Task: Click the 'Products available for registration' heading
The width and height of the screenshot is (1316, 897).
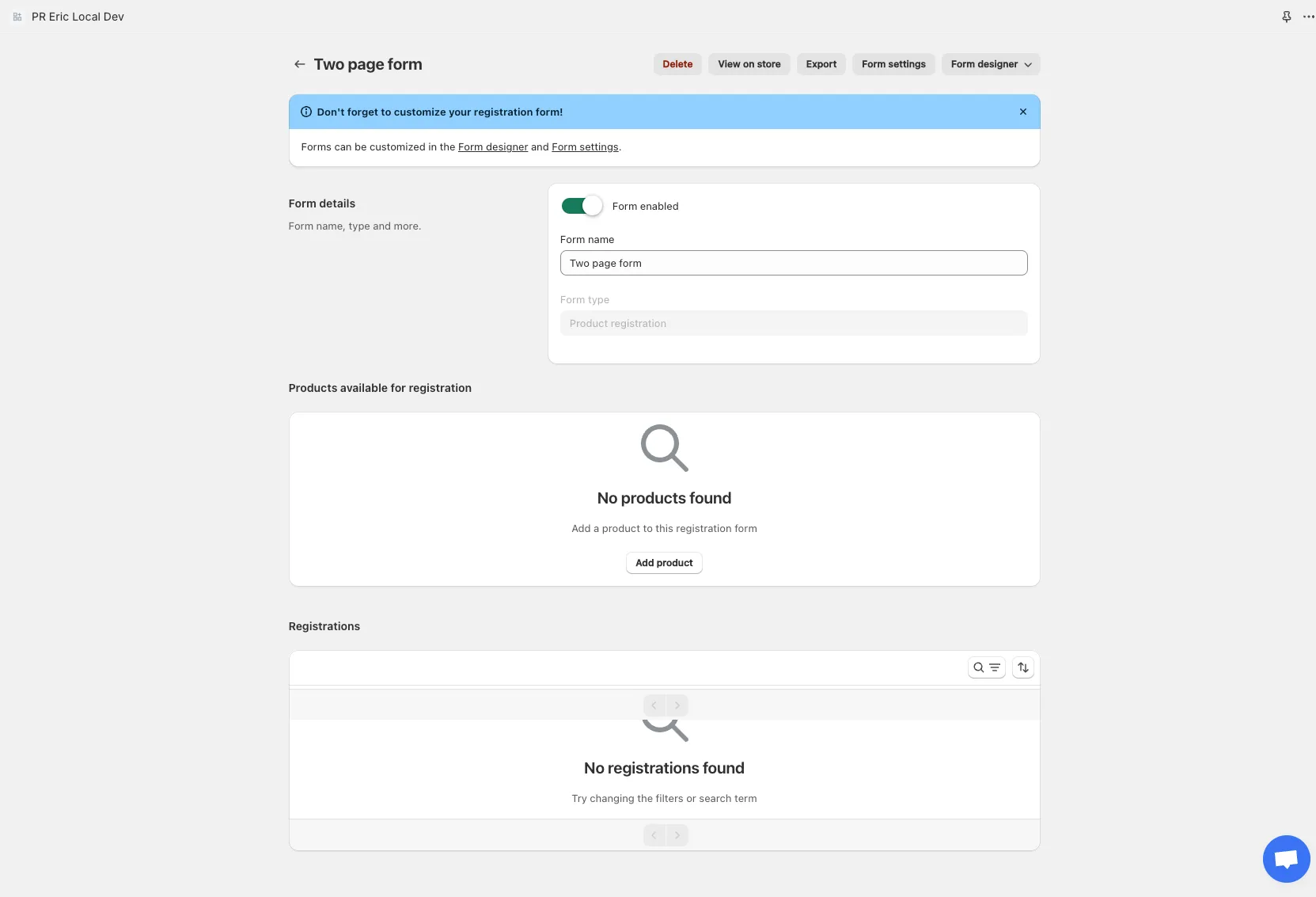Action: pyautogui.click(x=380, y=388)
